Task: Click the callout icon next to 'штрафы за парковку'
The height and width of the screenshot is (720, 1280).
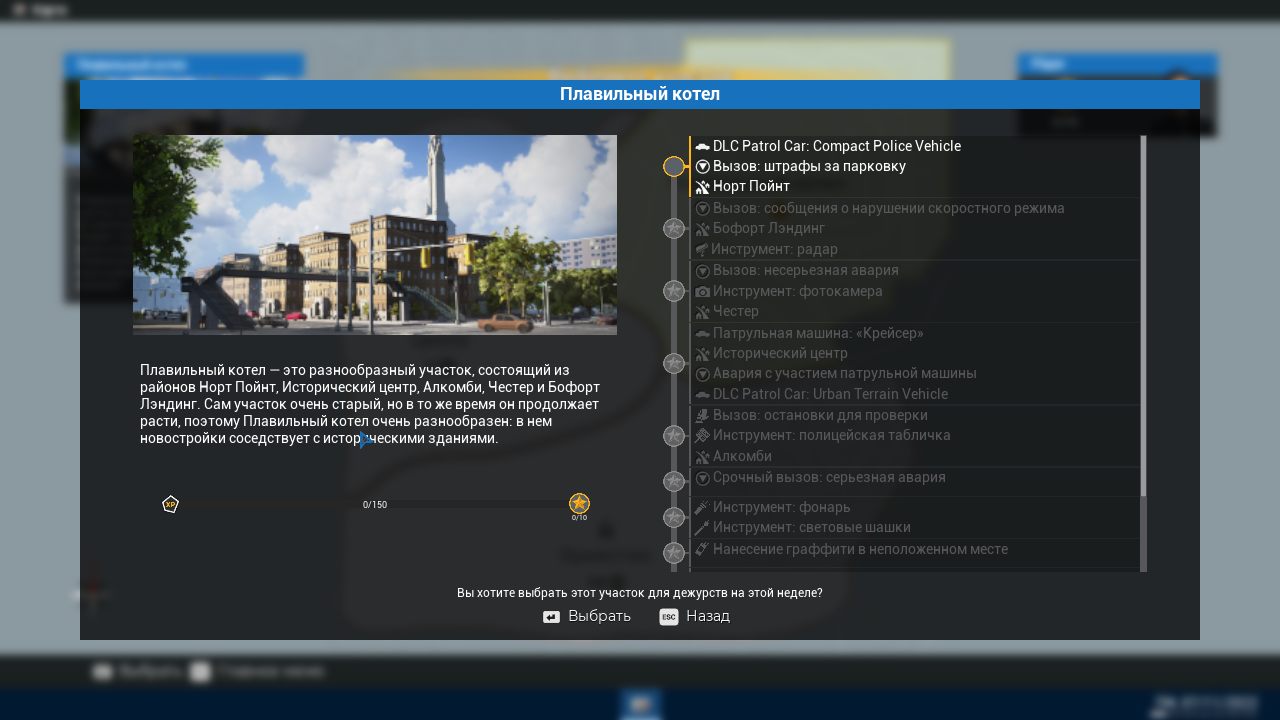Action: tap(702, 166)
